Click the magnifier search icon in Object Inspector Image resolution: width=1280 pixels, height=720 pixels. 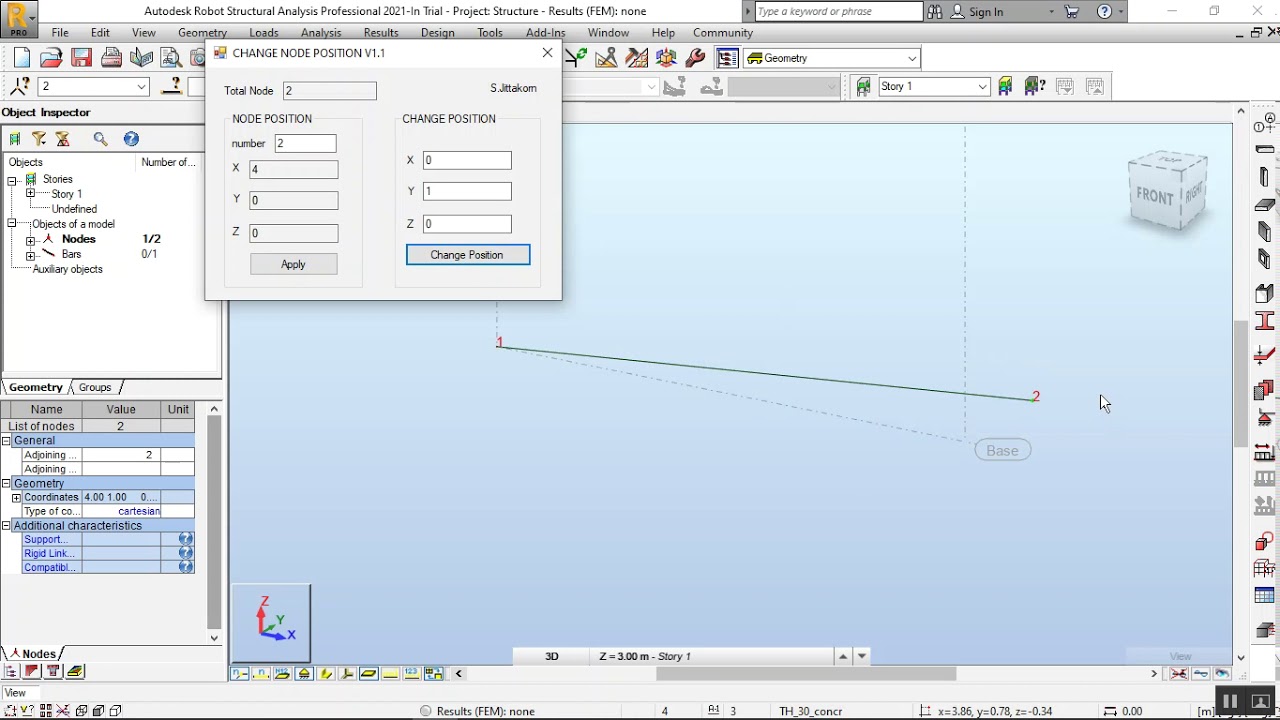[100, 139]
